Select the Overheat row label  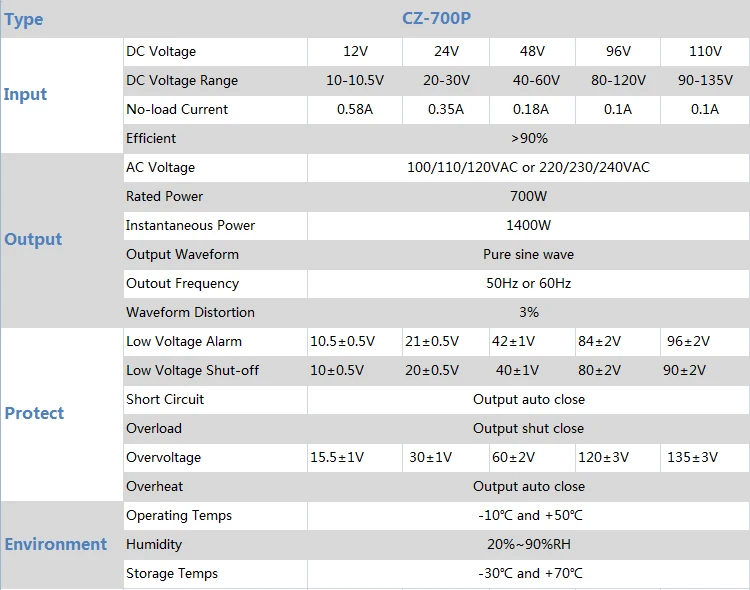(x=154, y=487)
